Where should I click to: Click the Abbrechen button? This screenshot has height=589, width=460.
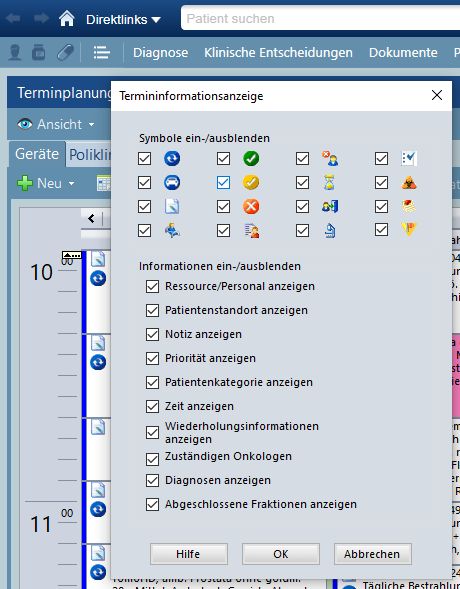pos(372,554)
